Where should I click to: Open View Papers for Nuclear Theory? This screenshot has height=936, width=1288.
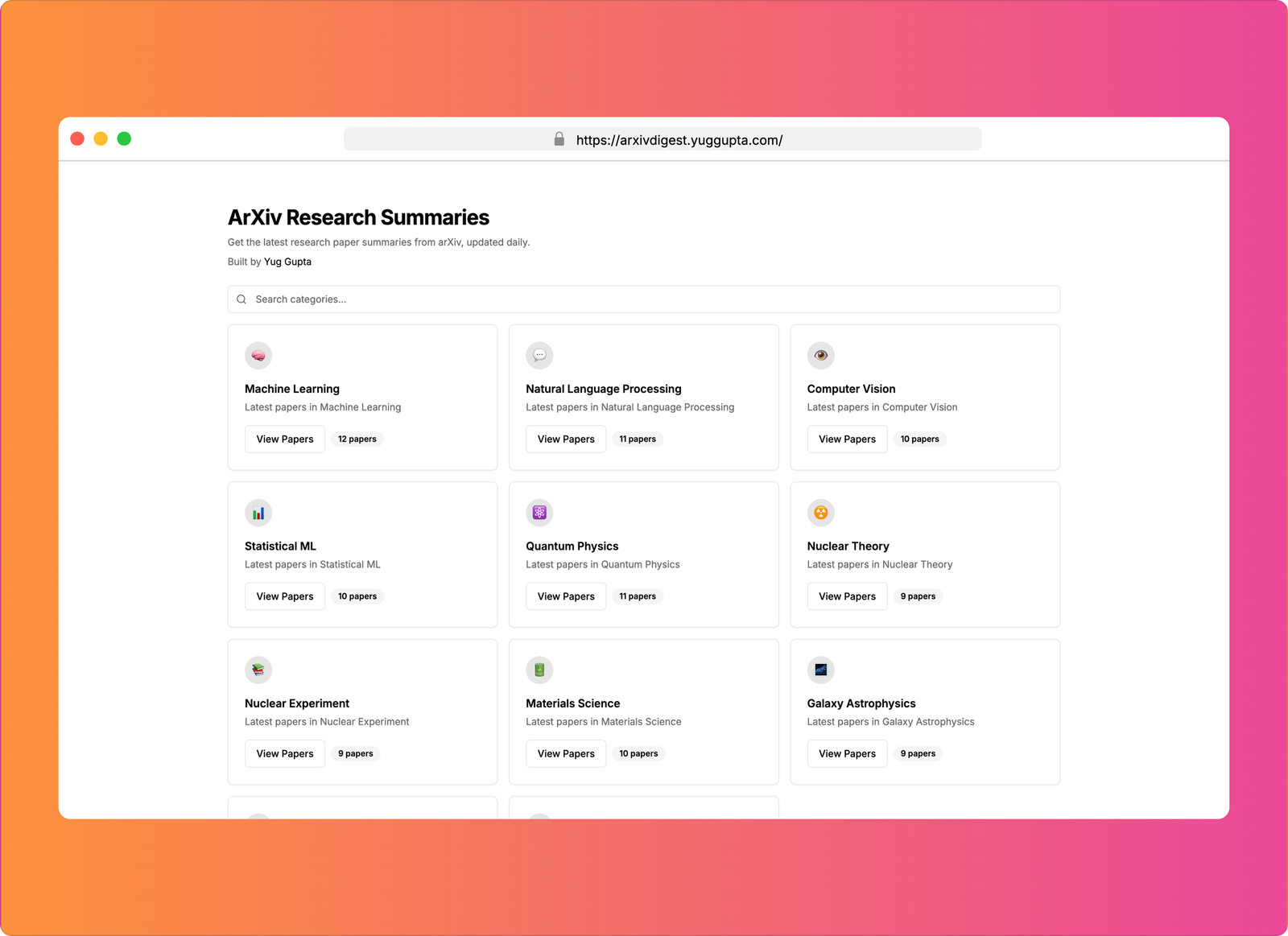(847, 596)
